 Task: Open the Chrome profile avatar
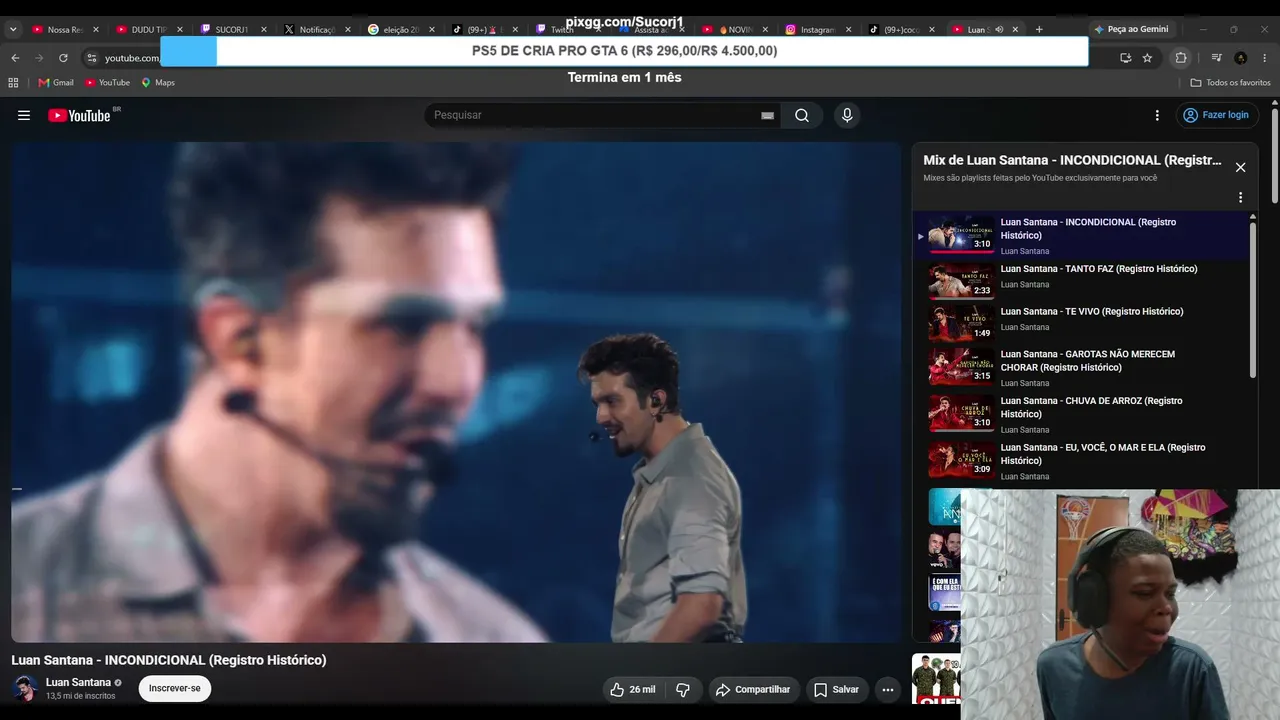click(1240, 58)
